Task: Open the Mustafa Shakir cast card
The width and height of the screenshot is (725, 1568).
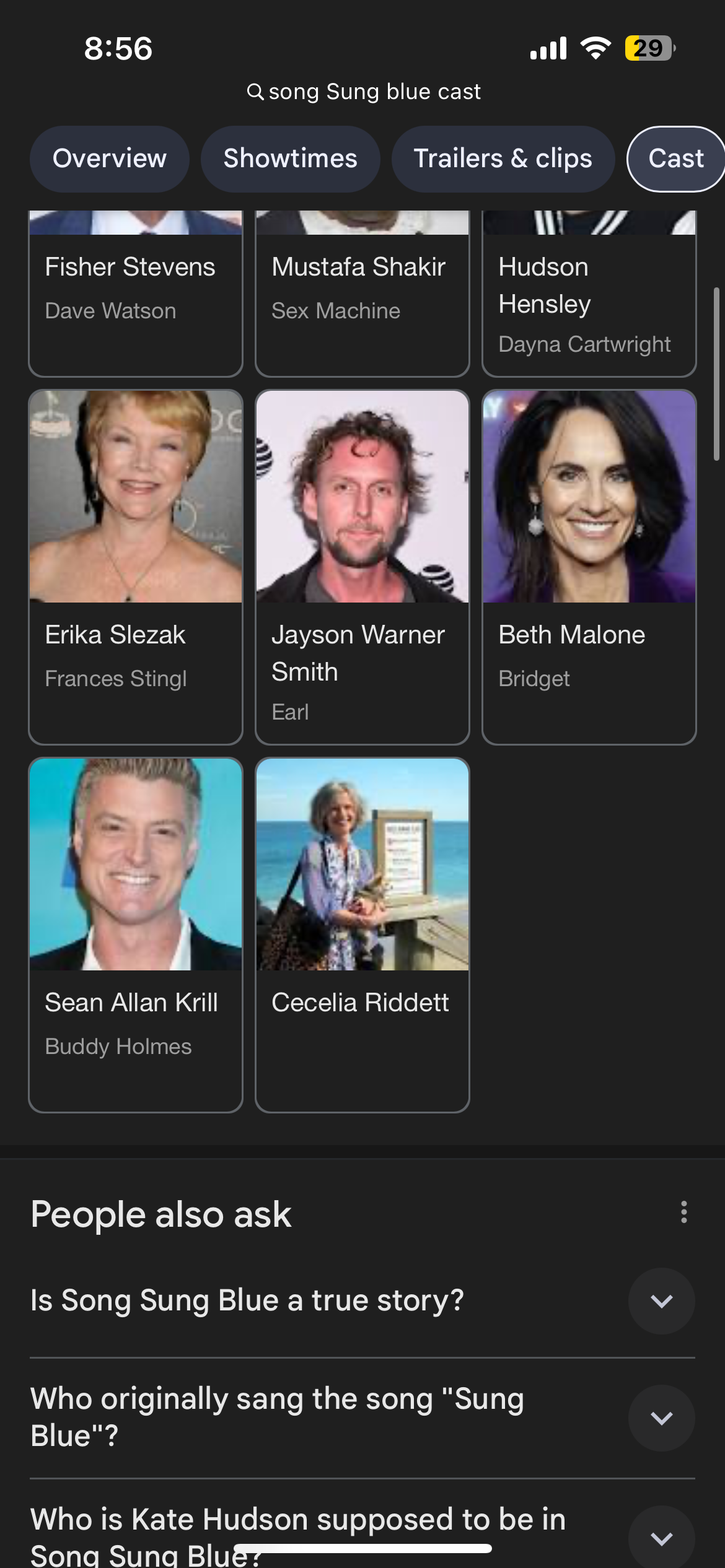Action: pyautogui.click(x=362, y=293)
